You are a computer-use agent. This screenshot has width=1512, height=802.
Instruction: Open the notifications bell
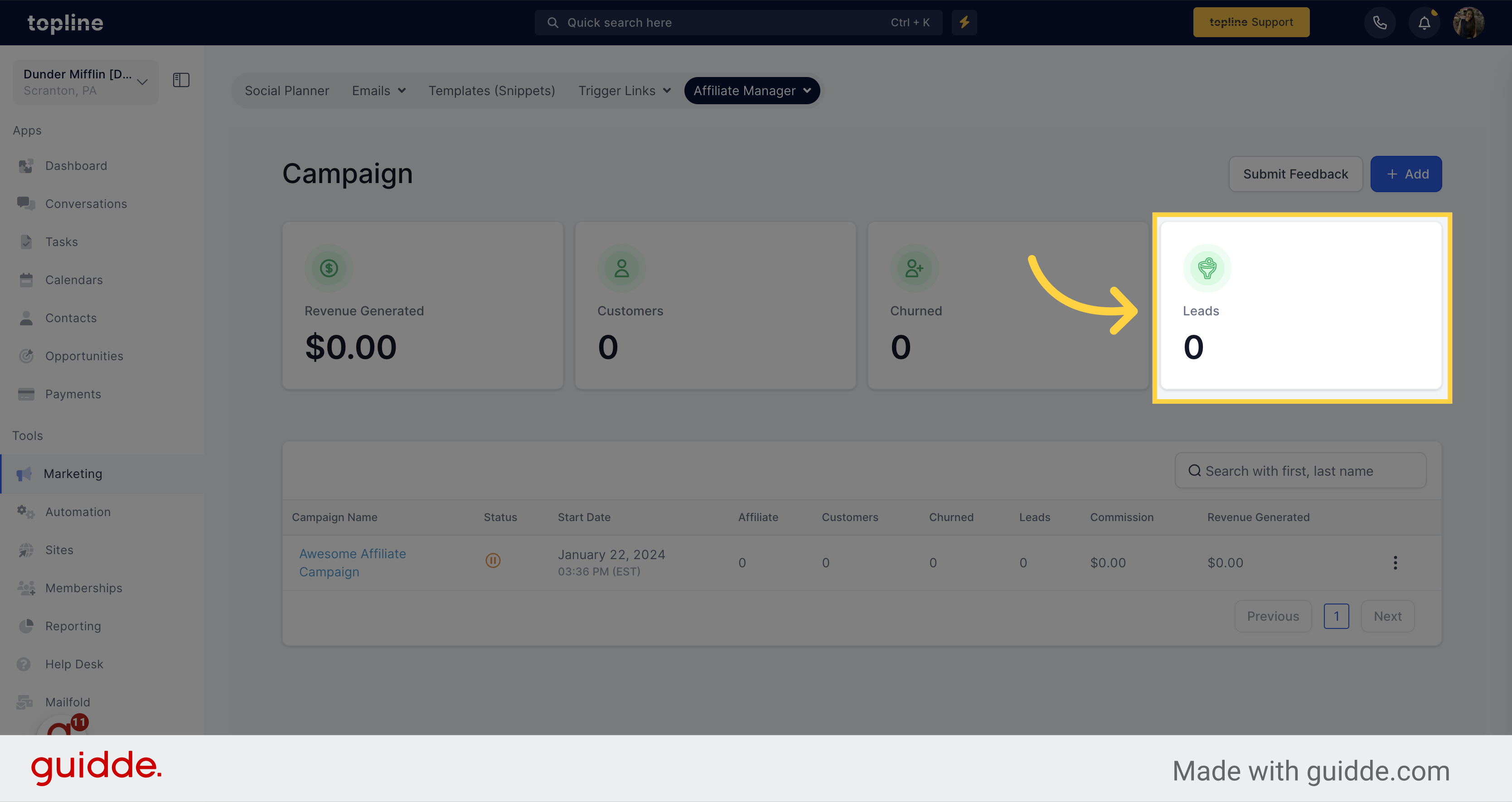pyautogui.click(x=1425, y=23)
